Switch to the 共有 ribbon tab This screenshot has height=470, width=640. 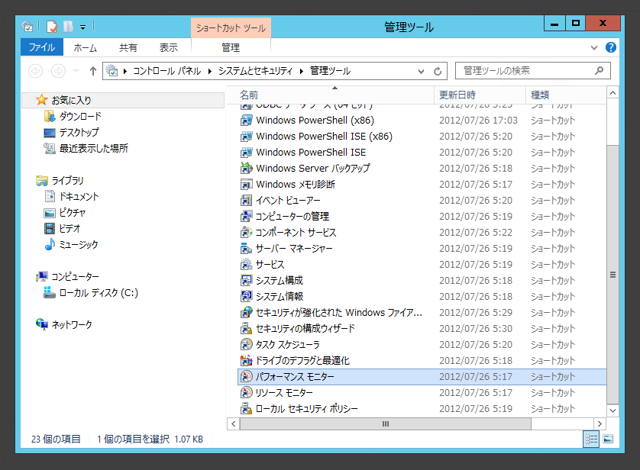128,48
